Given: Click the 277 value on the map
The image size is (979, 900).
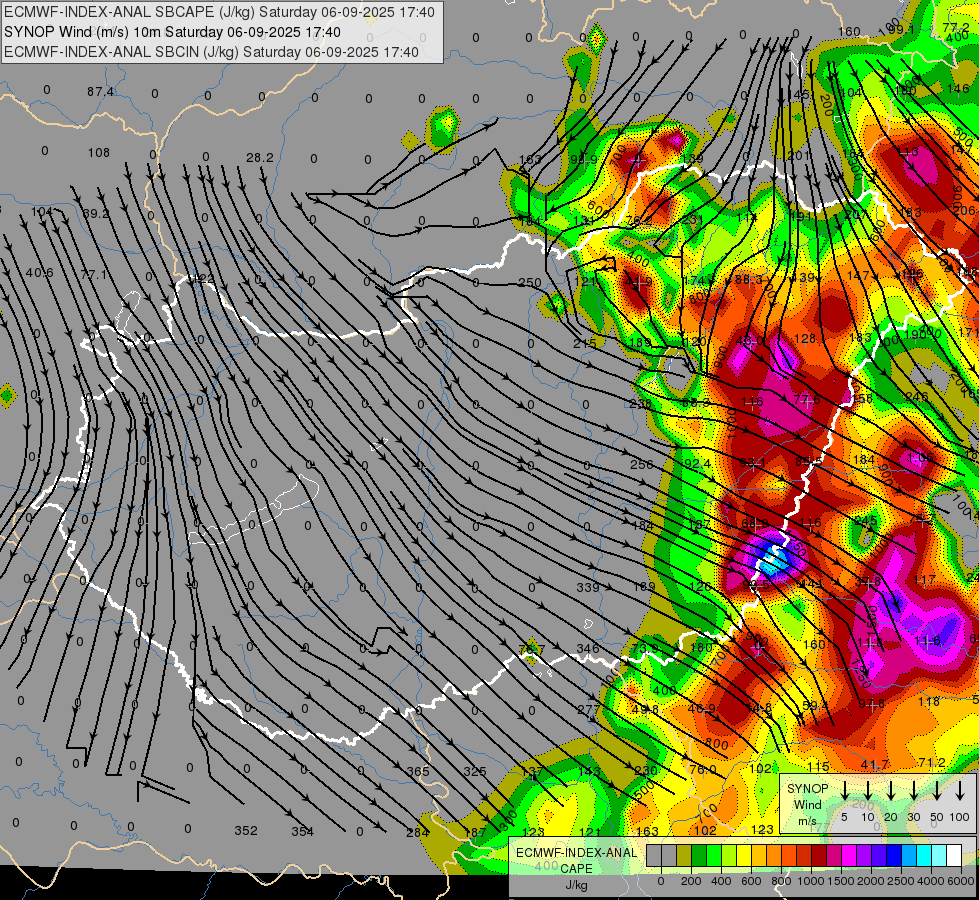Looking at the screenshot, I should pos(588,710).
